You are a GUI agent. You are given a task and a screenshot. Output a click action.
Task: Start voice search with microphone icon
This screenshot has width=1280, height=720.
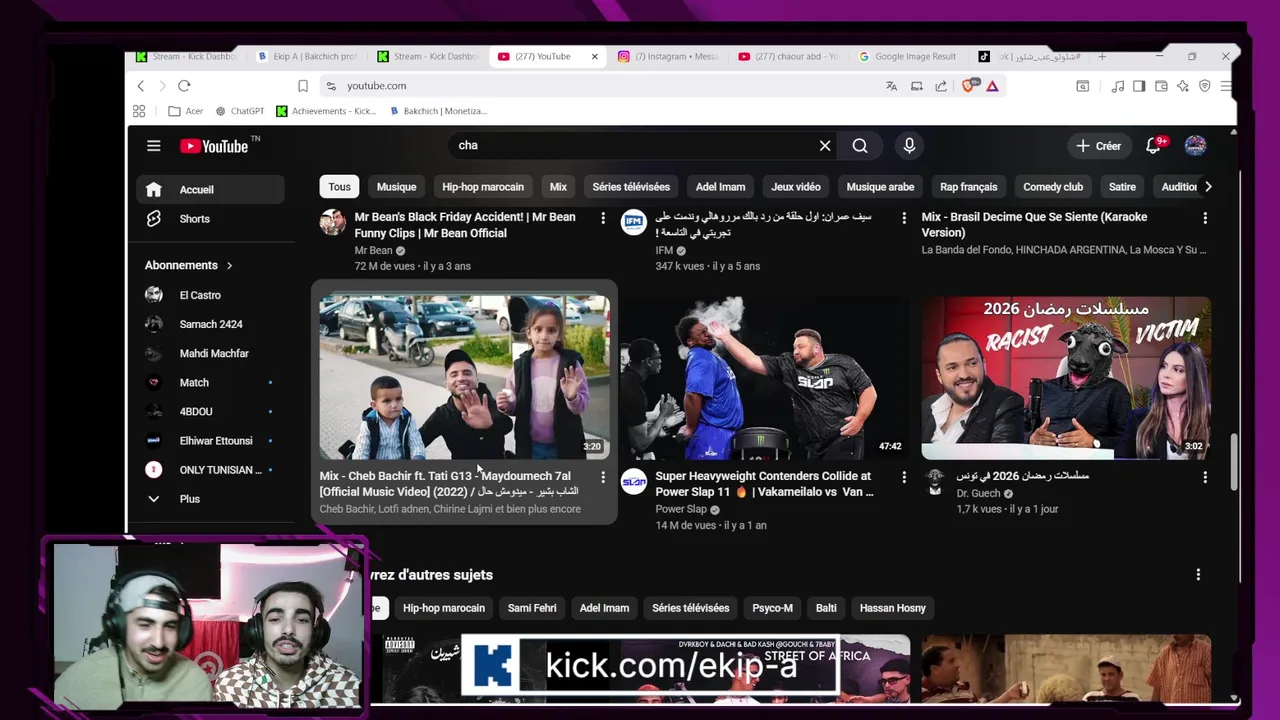pyautogui.click(x=909, y=146)
